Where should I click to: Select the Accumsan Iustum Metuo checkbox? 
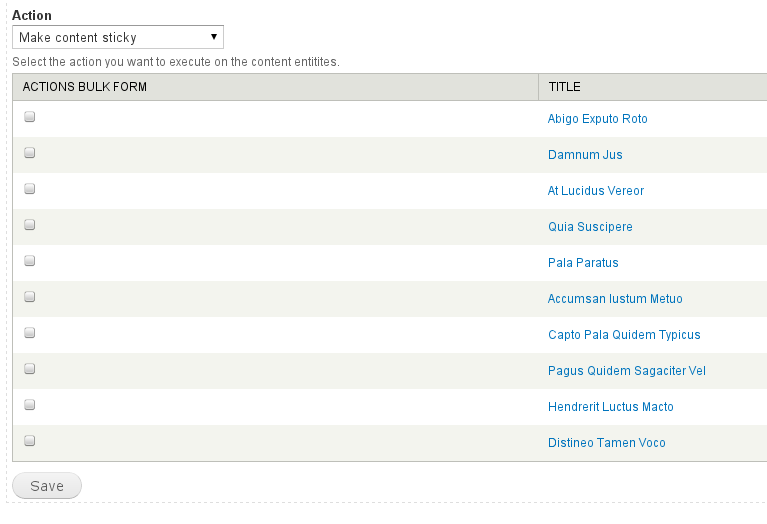pyautogui.click(x=30, y=297)
